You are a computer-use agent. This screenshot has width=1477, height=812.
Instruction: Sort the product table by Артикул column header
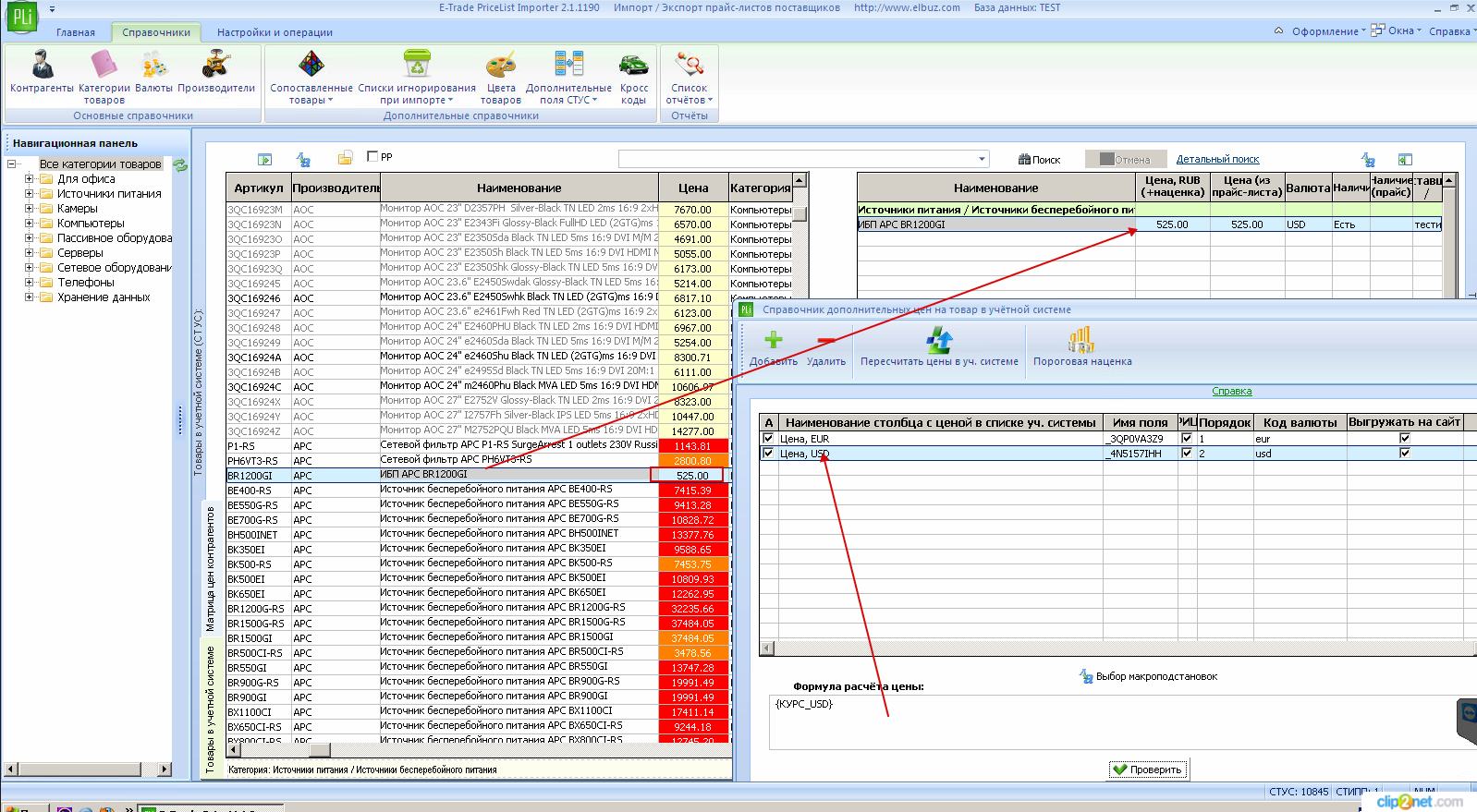point(259,188)
